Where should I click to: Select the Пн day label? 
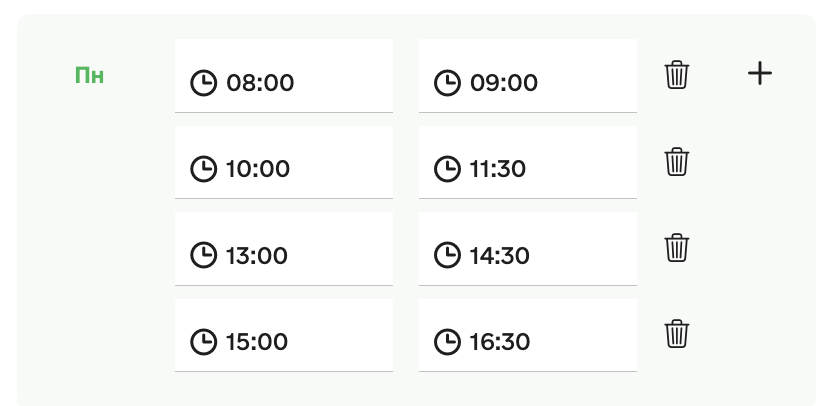[90, 75]
